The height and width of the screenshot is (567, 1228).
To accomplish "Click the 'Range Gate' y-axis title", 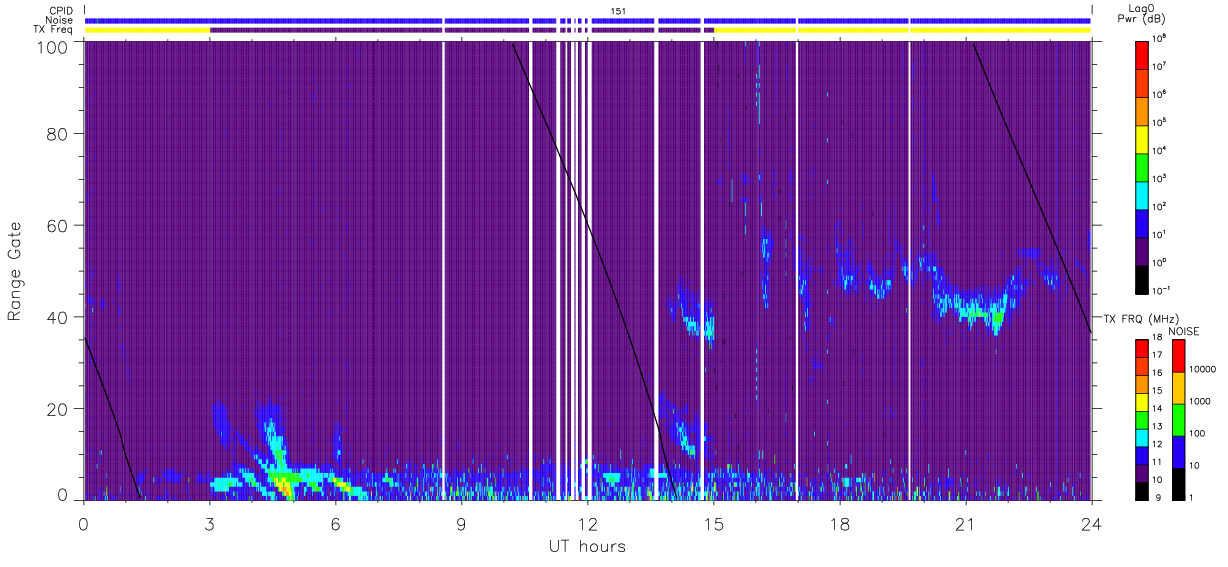I will 15,273.
